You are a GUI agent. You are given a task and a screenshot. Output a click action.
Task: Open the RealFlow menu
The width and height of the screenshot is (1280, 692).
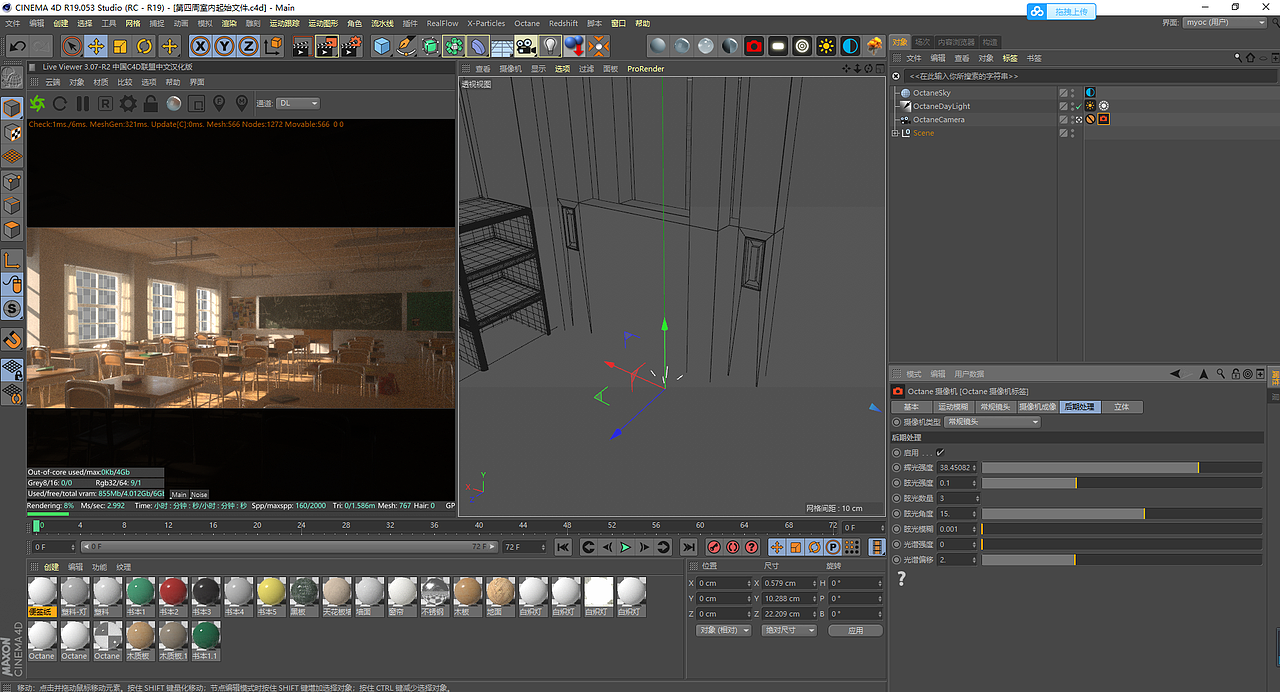coord(442,23)
